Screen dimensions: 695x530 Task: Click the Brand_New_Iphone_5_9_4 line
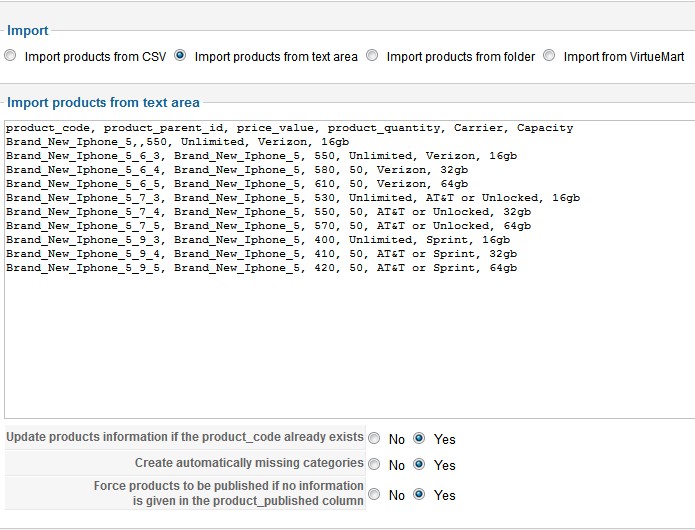click(262, 254)
